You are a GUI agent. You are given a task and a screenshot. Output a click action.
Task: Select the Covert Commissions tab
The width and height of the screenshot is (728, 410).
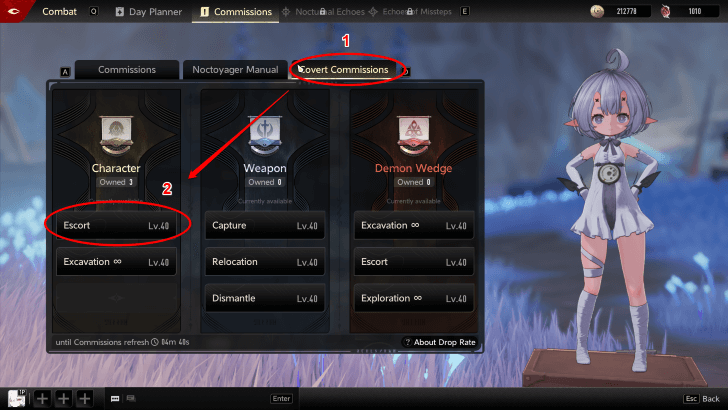click(x=345, y=70)
